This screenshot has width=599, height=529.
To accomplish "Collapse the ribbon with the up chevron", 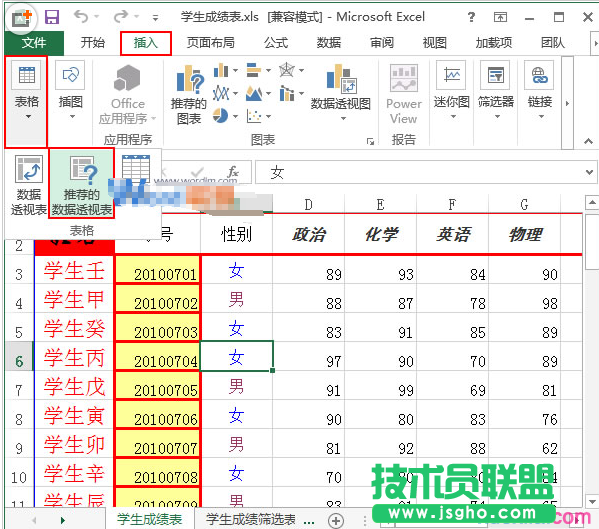I will (x=588, y=141).
